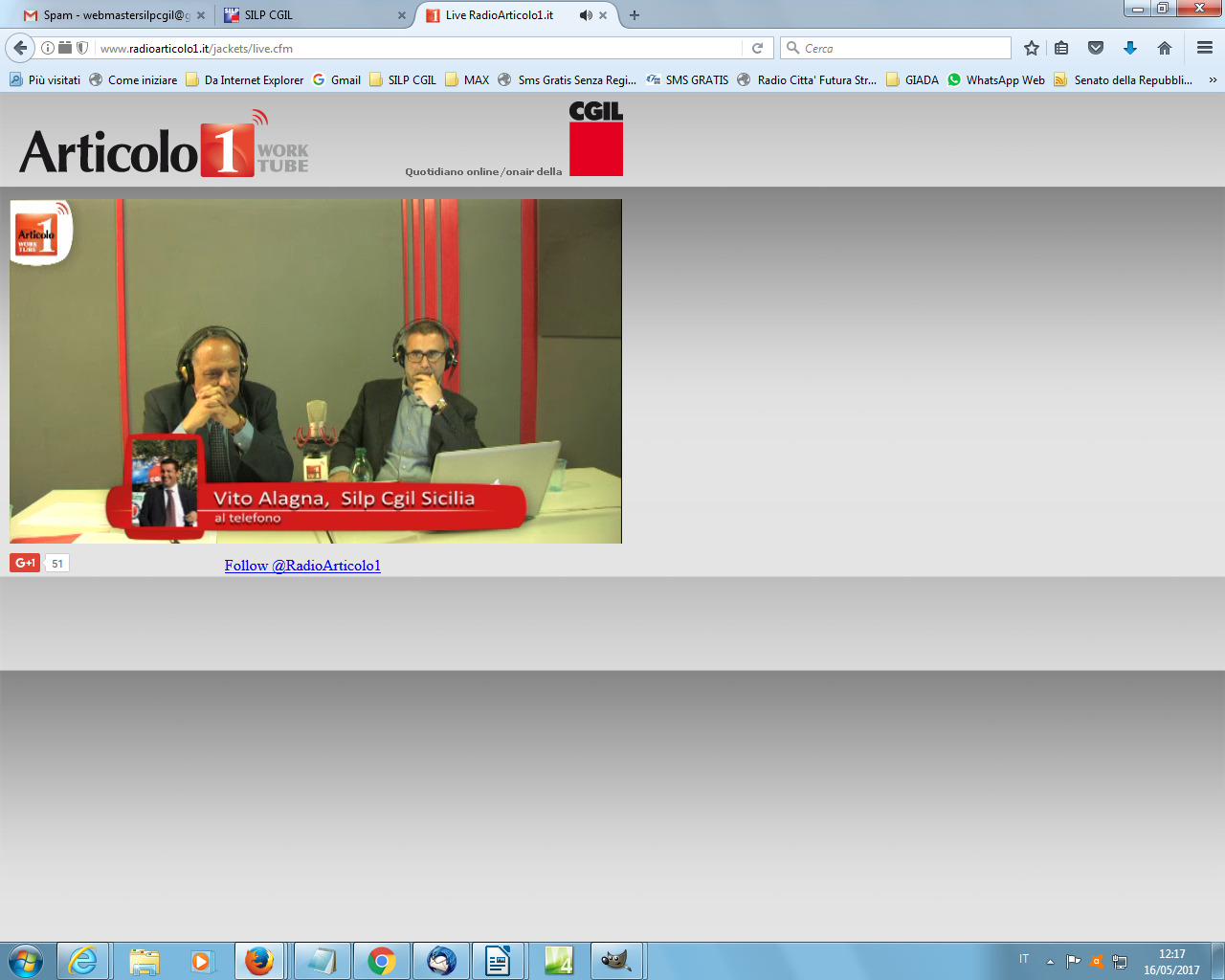
Task: Go to the Firefox home page
Action: pyautogui.click(x=1165, y=48)
